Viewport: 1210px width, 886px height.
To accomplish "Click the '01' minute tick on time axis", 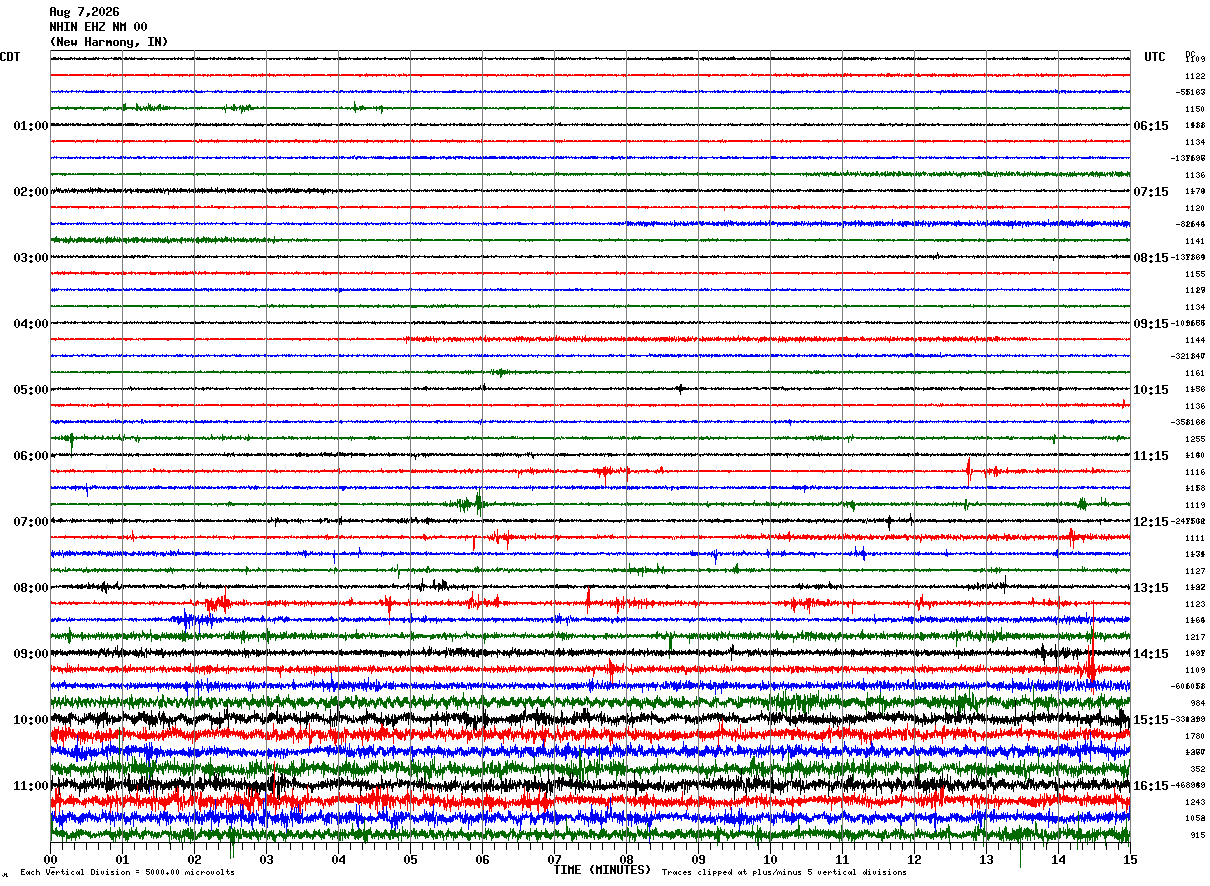I will (x=123, y=859).
